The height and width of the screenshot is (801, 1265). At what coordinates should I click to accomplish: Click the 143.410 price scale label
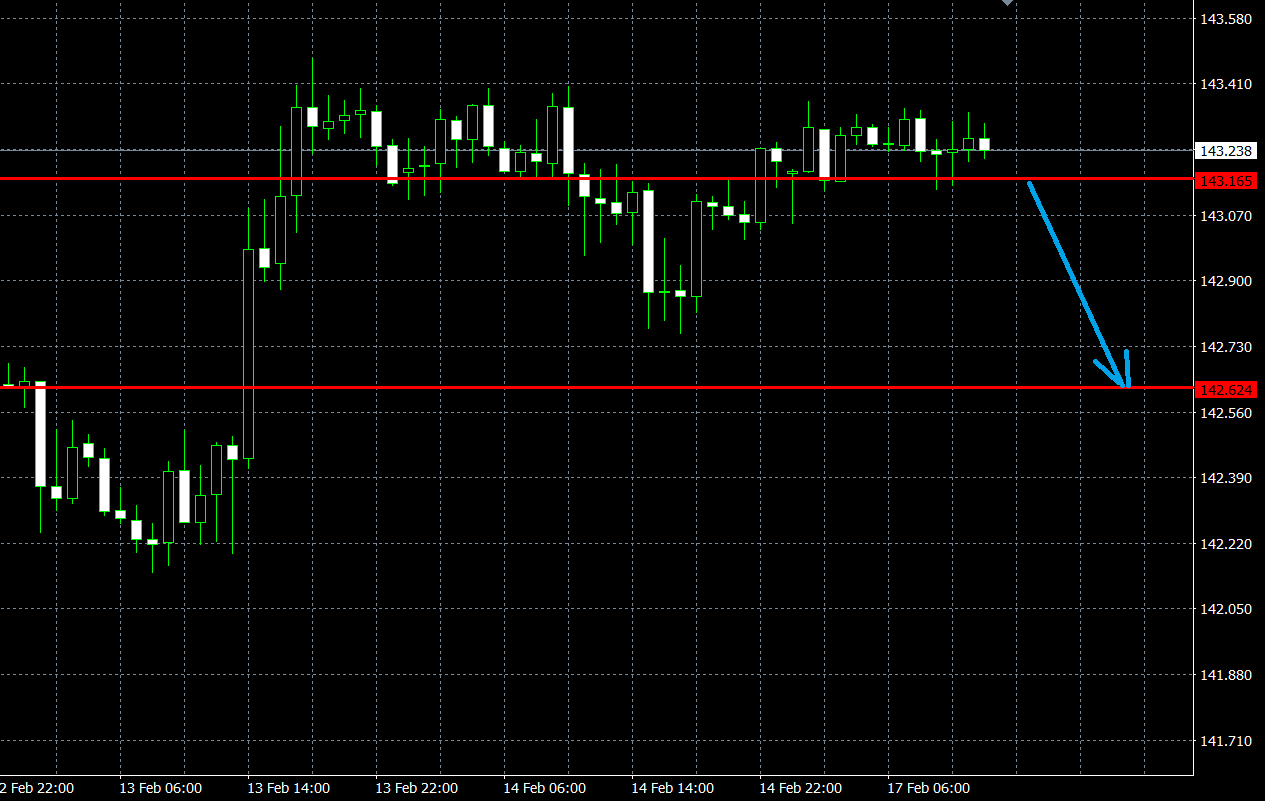point(1226,84)
